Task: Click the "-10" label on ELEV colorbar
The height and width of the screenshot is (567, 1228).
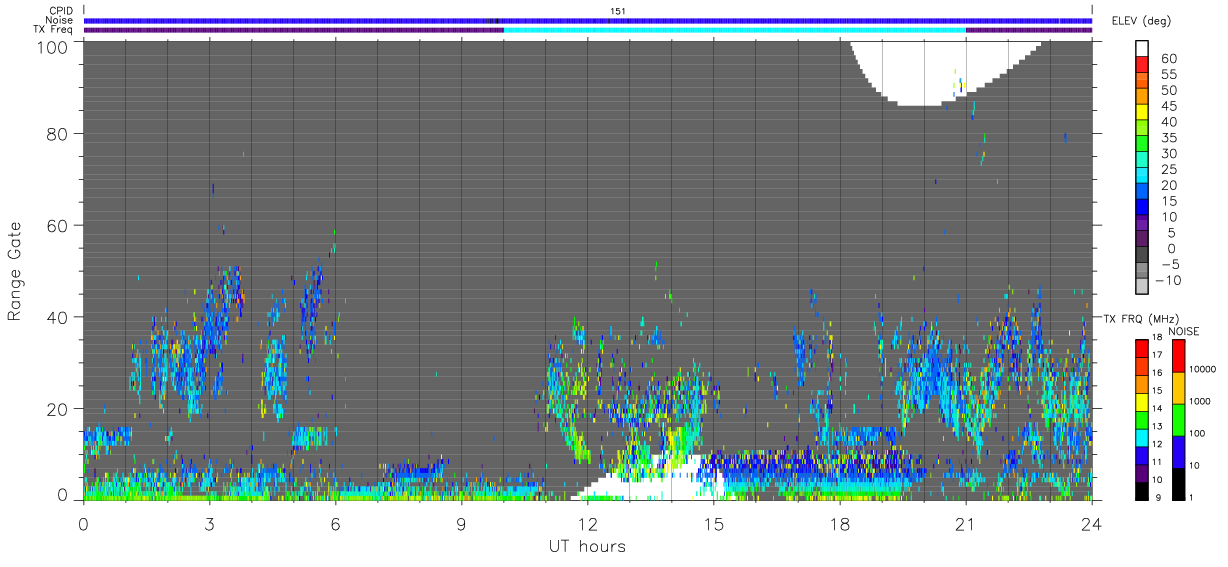Action: point(1167,281)
